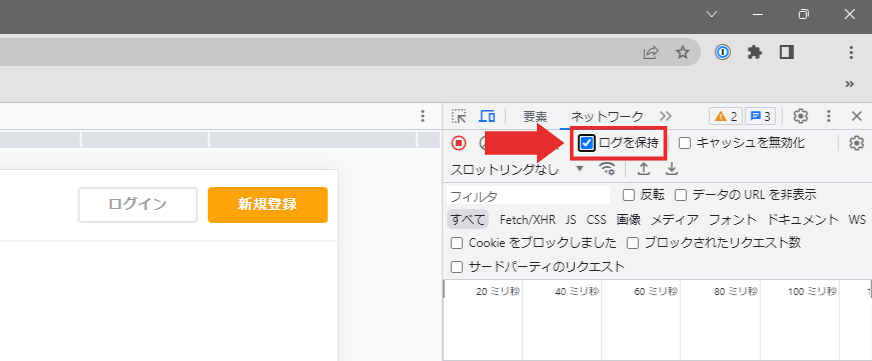The image size is (872, 361).
Task: Open the スロットリングなし throttling dropdown
Action: [517, 169]
